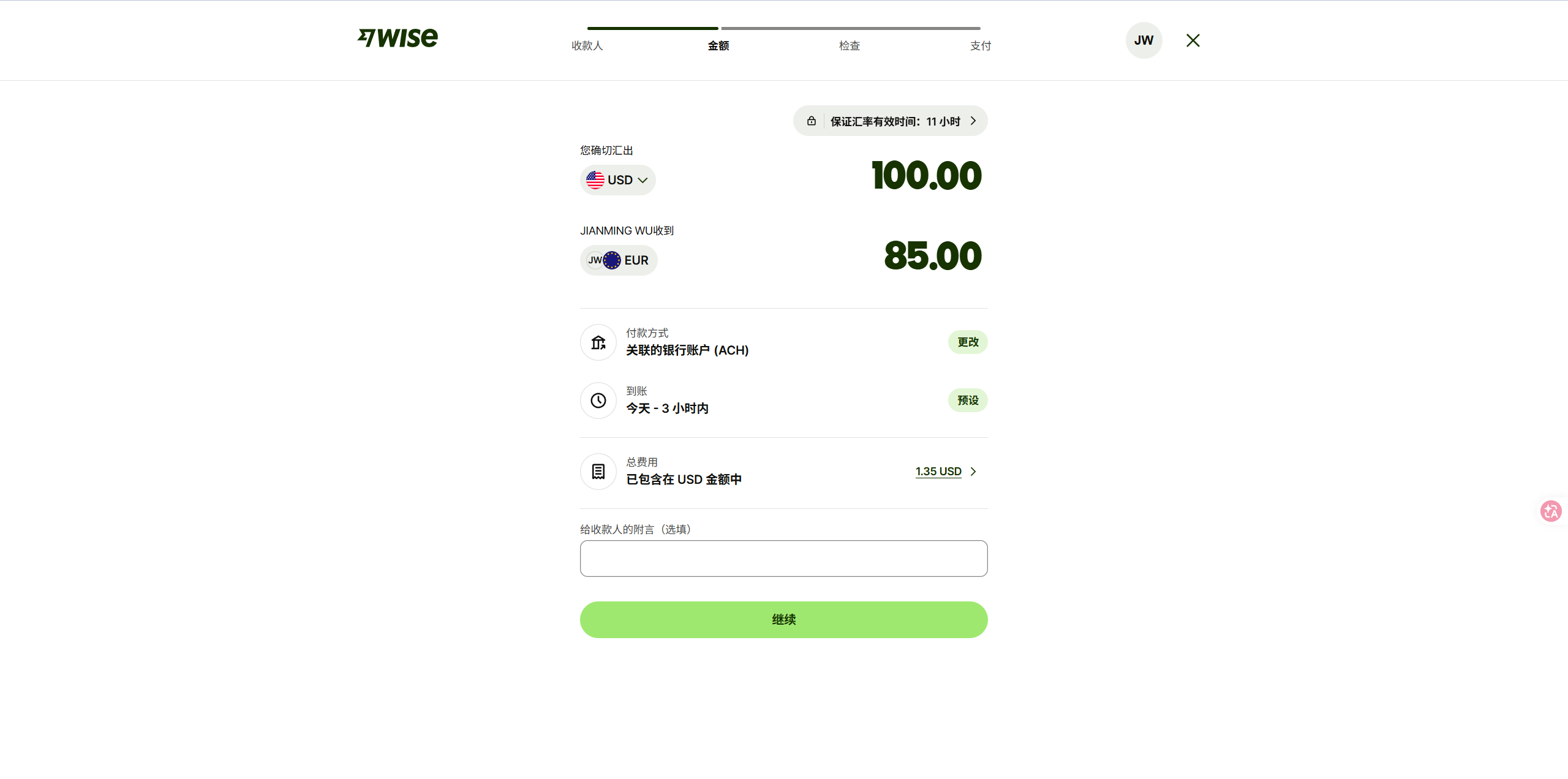Select the 金额 step
Viewport: 1568px width, 779px height.
pos(718,46)
